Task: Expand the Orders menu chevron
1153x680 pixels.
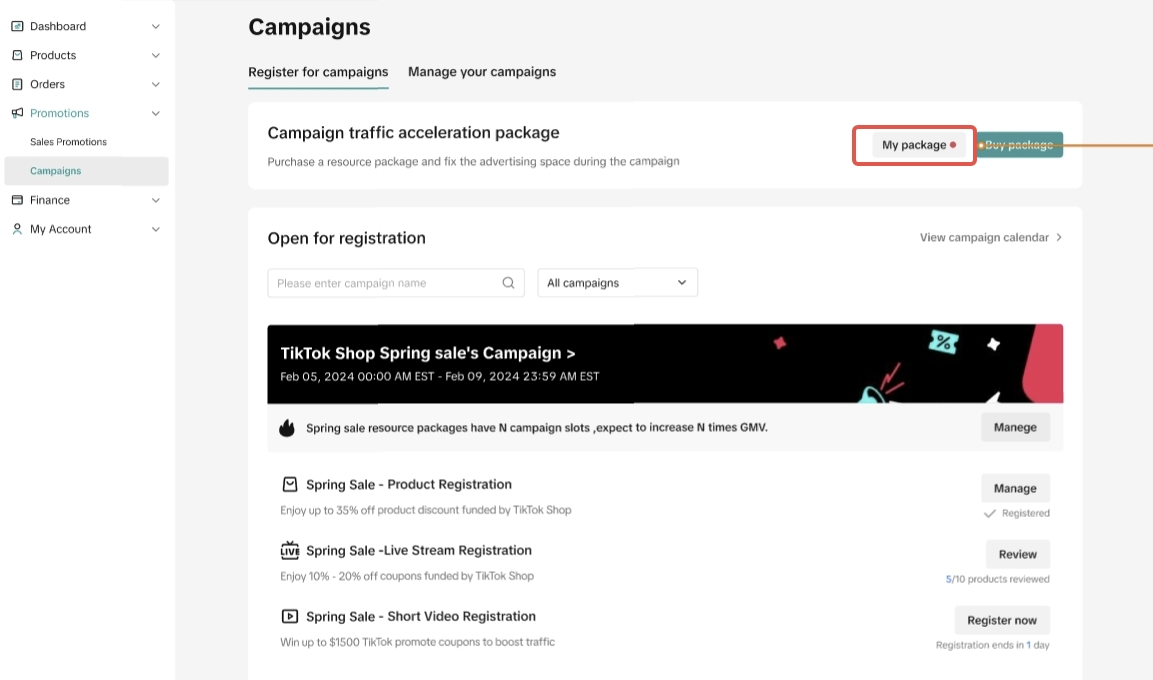Action: (x=155, y=84)
